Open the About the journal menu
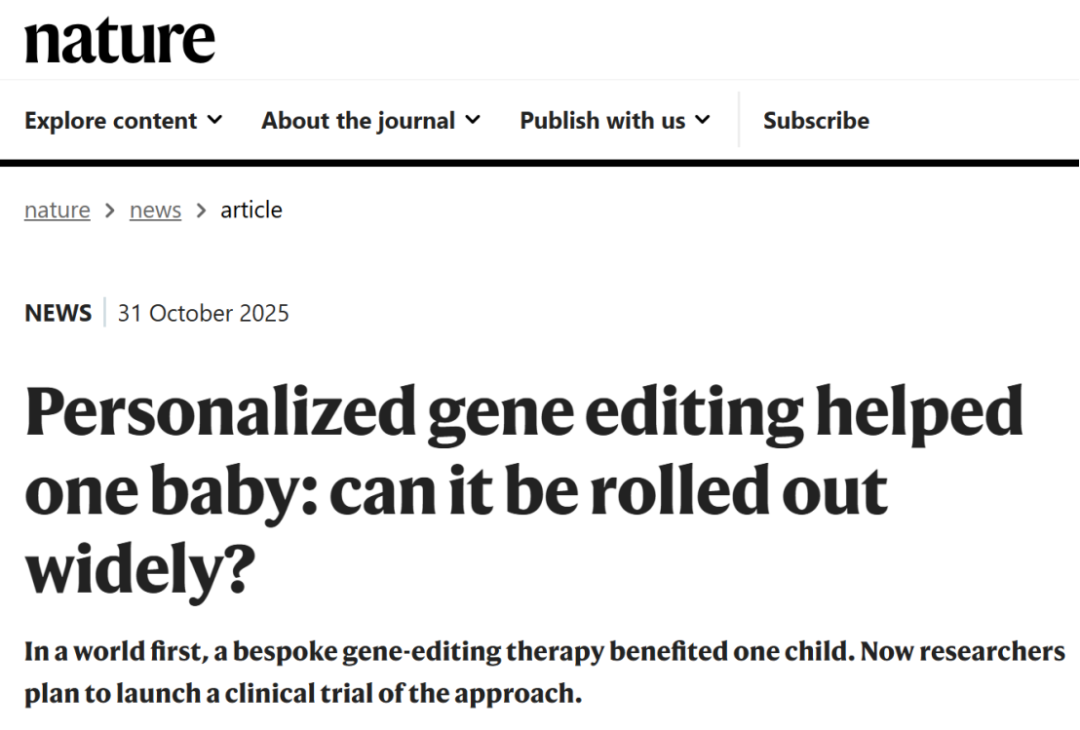 tap(358, 121)
